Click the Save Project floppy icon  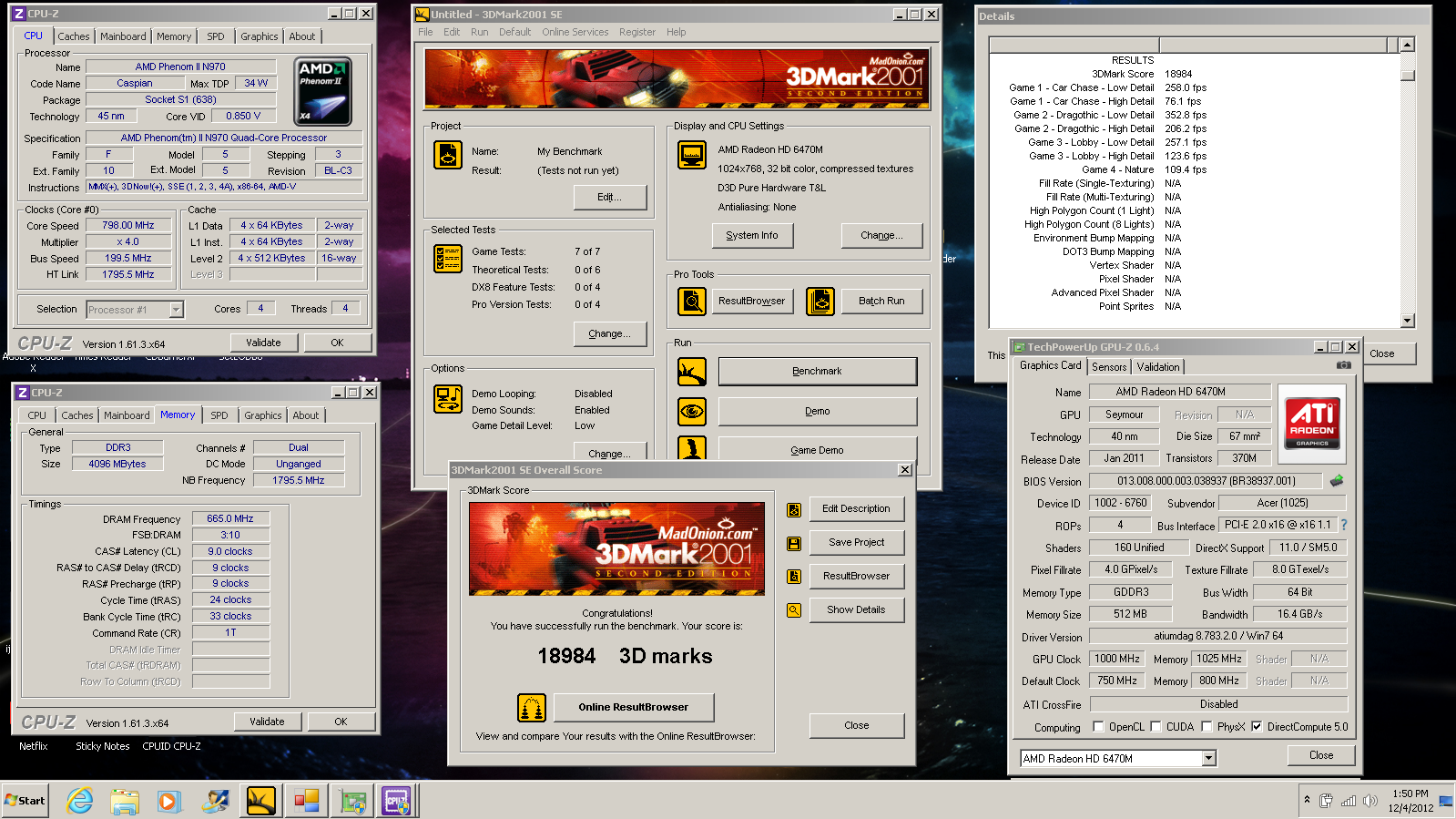click(x=794, y=544)
